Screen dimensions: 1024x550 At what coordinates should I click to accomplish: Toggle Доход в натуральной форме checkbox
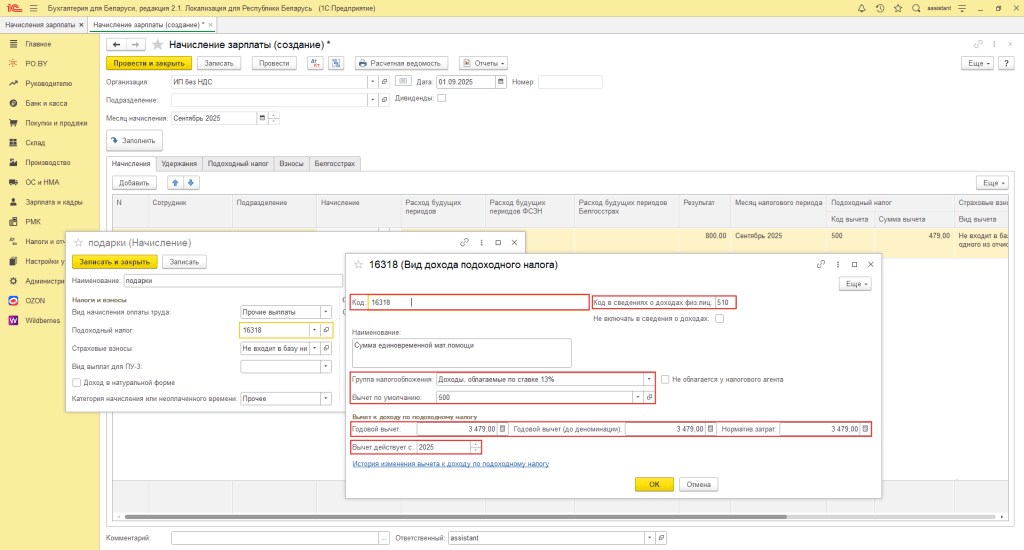[x=76, y=383]
